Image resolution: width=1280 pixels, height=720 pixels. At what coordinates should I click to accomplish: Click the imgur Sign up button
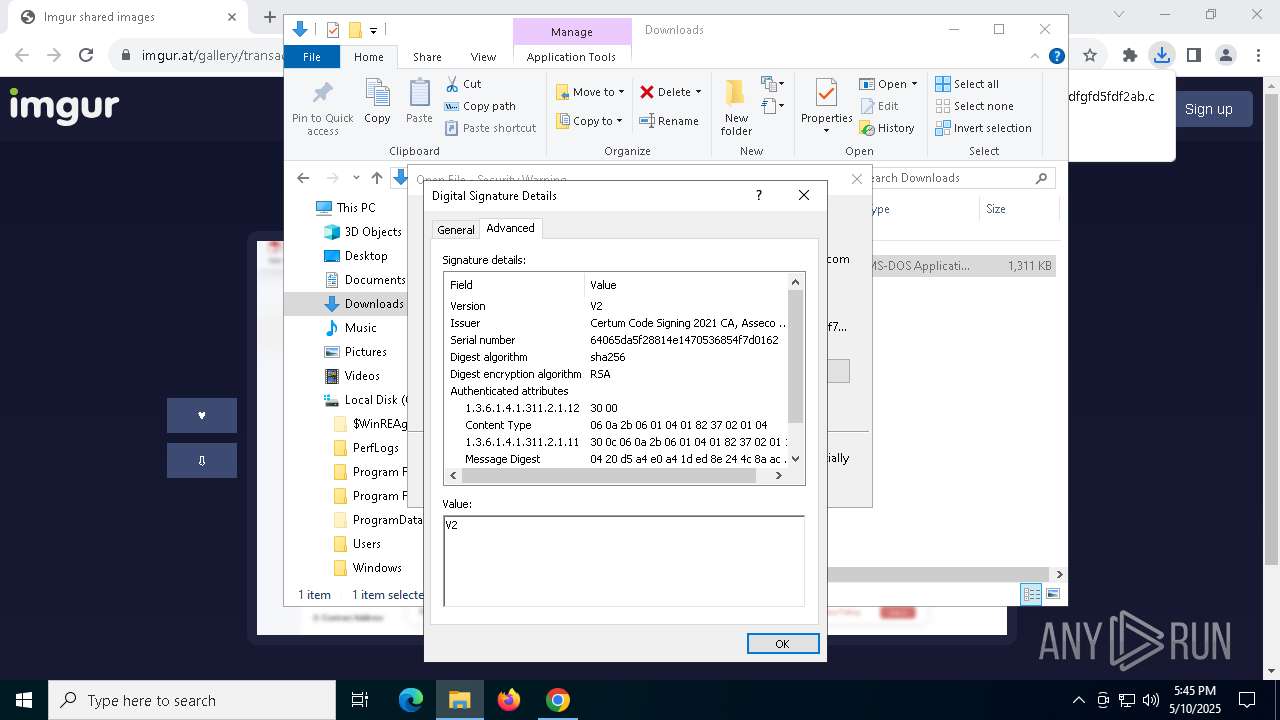(x=1208, y=109)
